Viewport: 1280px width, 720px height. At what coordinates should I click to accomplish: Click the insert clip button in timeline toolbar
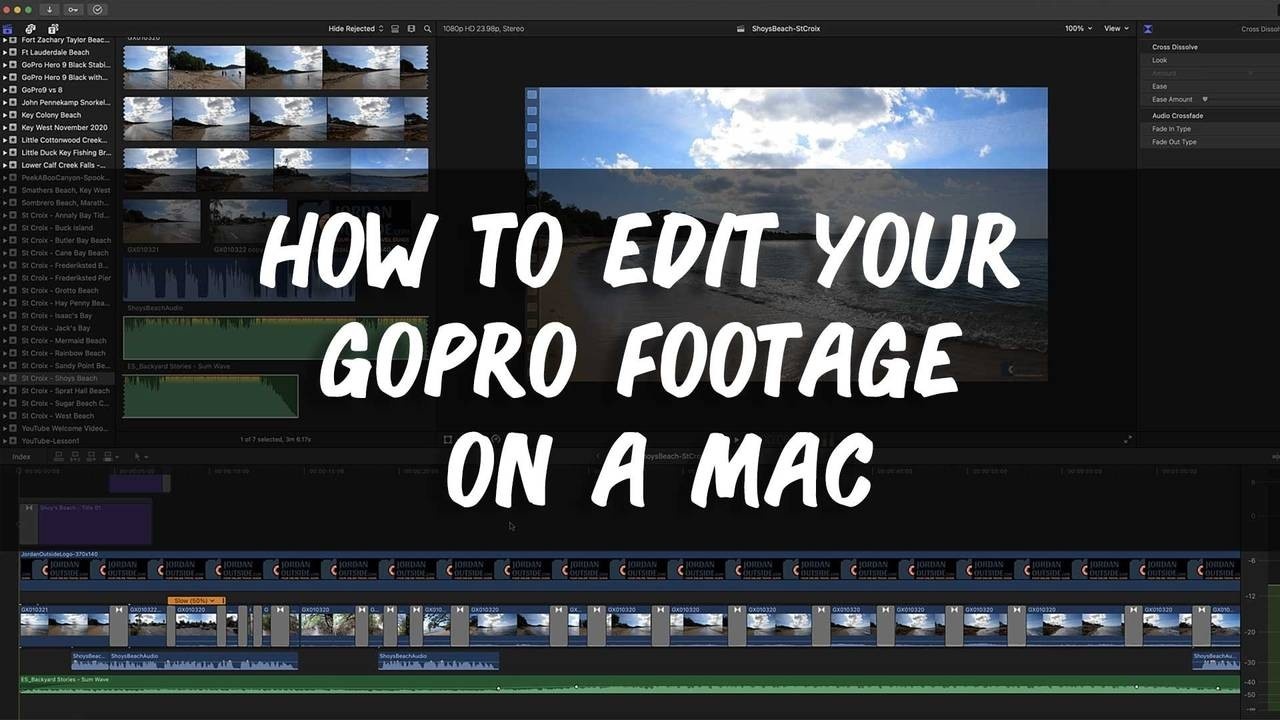(x=74, y=456)
